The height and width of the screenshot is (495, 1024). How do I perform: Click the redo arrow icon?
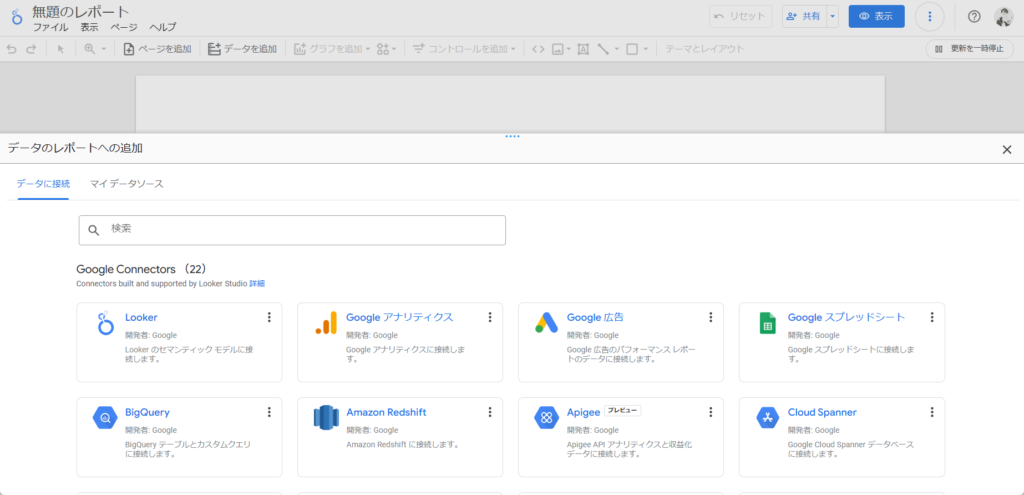(31, 49)
